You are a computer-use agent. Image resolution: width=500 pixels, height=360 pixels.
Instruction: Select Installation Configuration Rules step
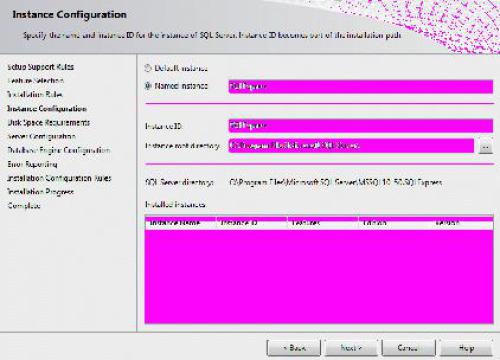coord(59,178)
